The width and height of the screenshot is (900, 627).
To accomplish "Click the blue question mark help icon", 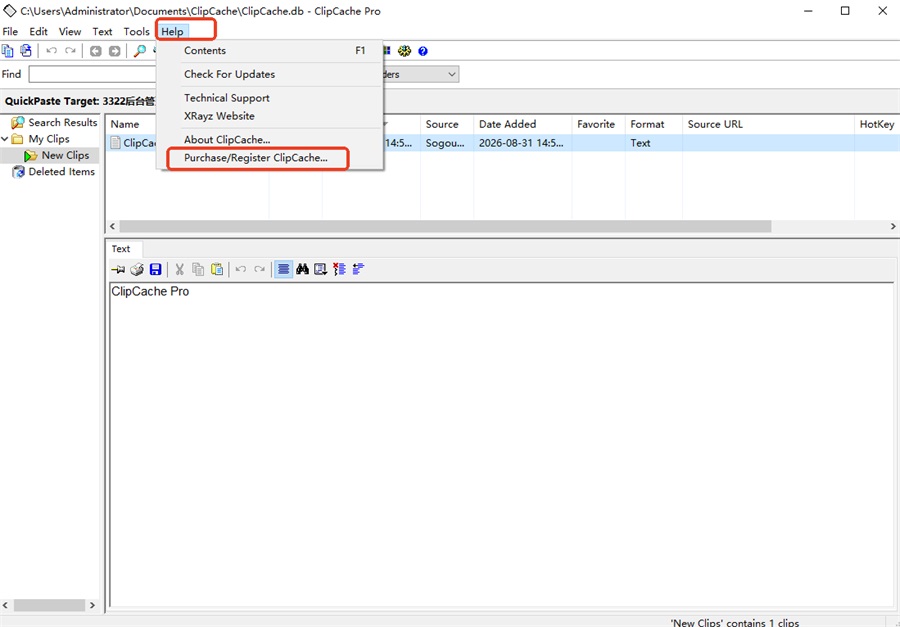I will pyautogui.click(x=423, y=51).
